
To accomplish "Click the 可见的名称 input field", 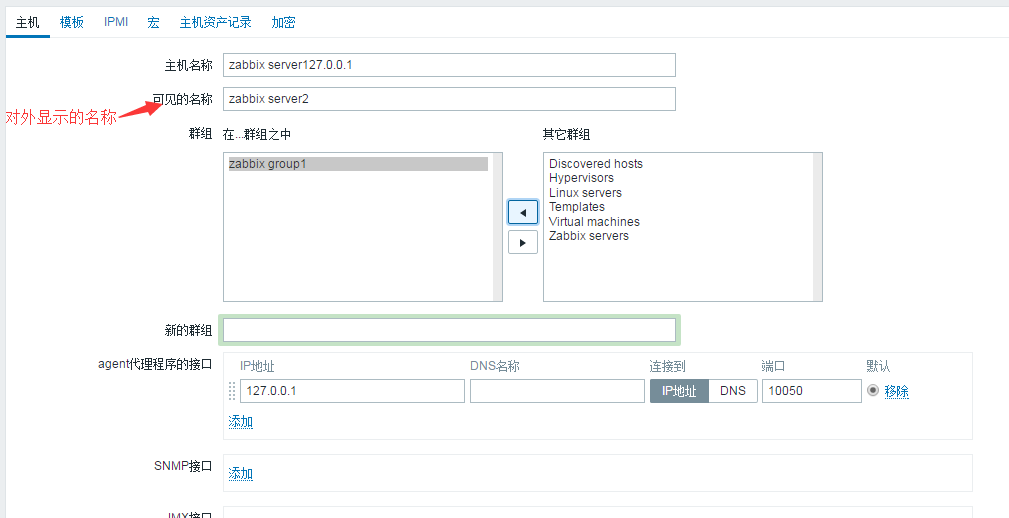I will point(449,99).
